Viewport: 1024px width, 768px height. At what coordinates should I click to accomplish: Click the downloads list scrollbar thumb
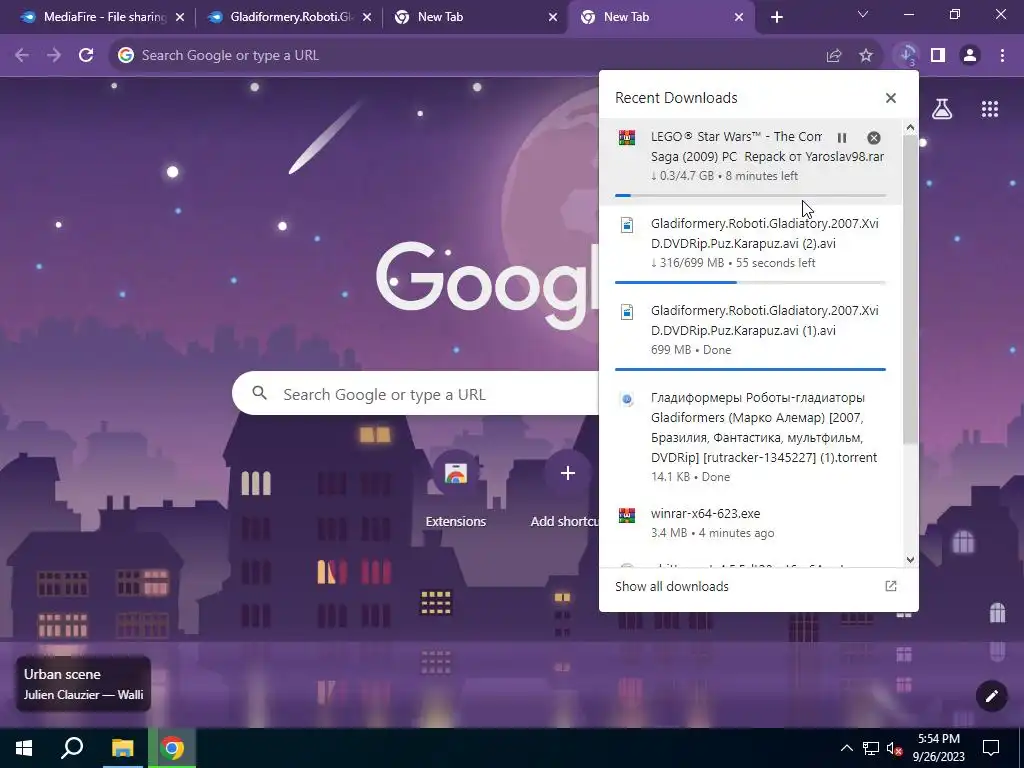click(910, 289)
